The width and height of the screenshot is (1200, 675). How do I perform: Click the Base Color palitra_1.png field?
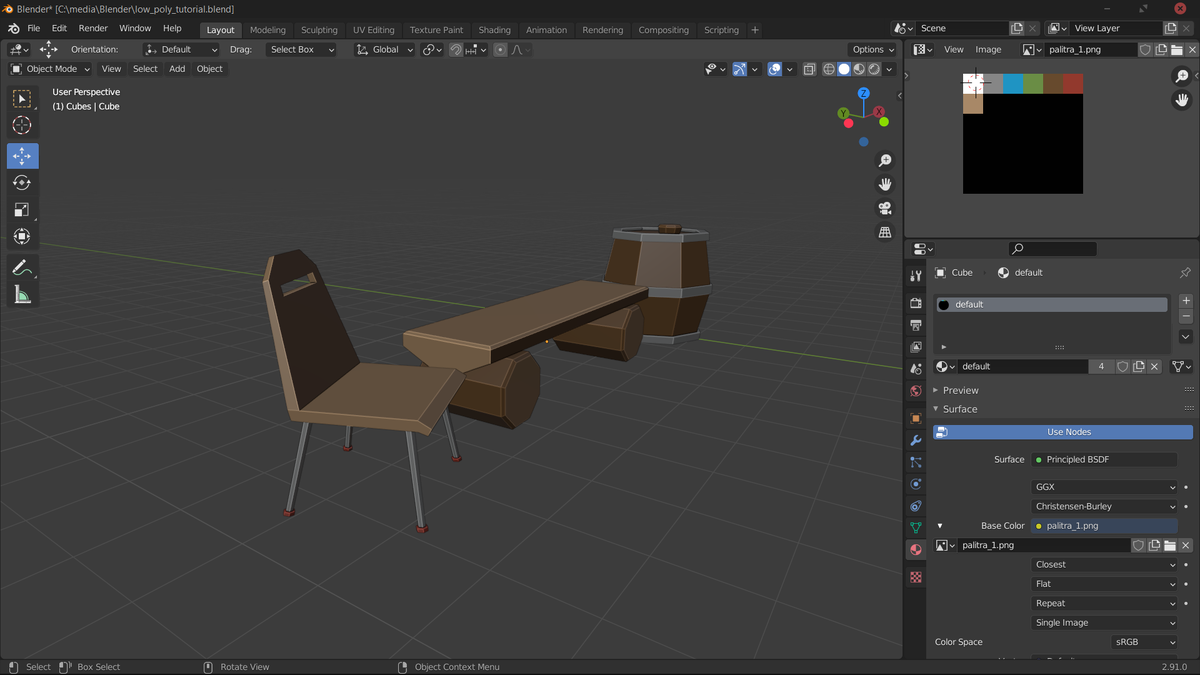tap(1104, 525)
